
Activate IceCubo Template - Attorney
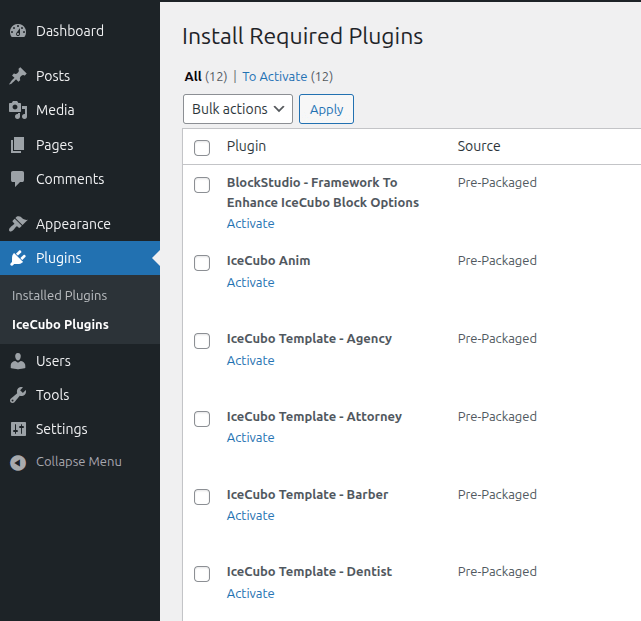[251, 437]
